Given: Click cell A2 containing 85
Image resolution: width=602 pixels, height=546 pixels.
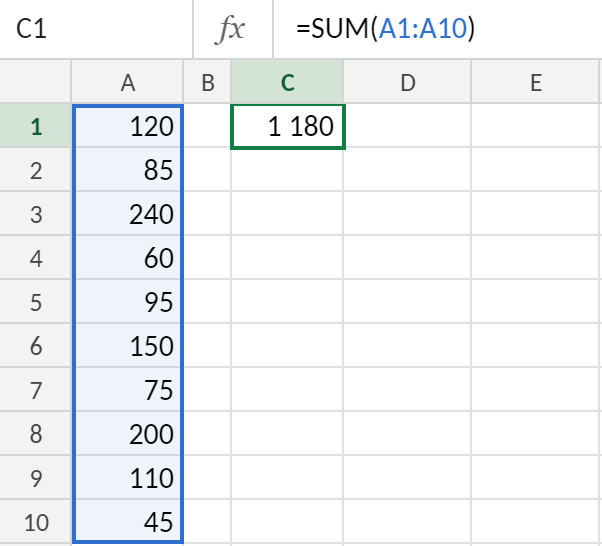Looking at the screenshot, I should (127, 169).
